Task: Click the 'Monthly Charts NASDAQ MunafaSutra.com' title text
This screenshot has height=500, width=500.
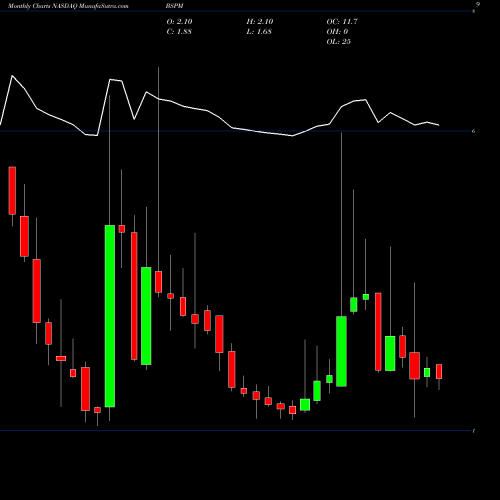Action: [68, 6]
